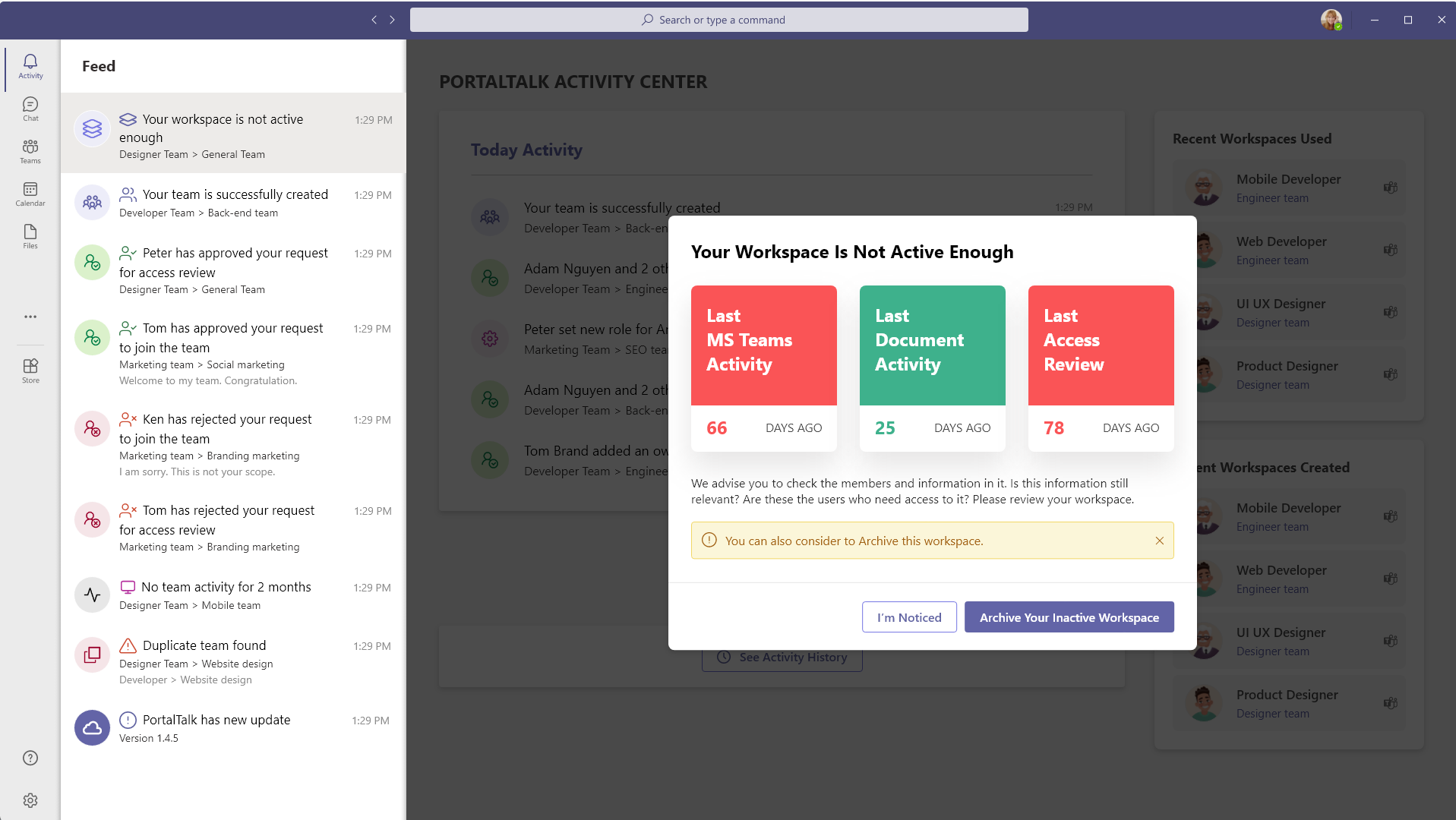Show more apps via the ellipsis icon
The image size is (1456, 820).
pyautogui.click(x=30, y=317)
